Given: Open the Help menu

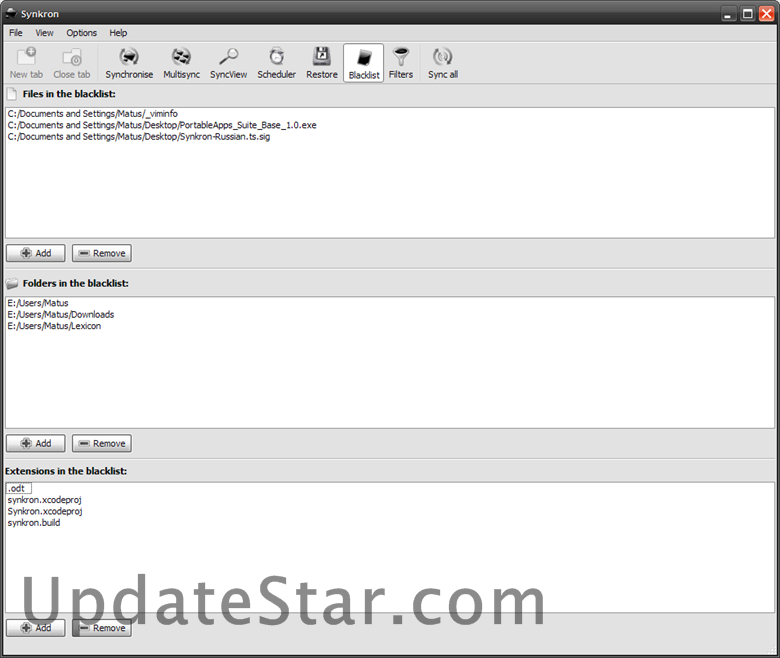Looking at the screenshot, I should [118, 33].
